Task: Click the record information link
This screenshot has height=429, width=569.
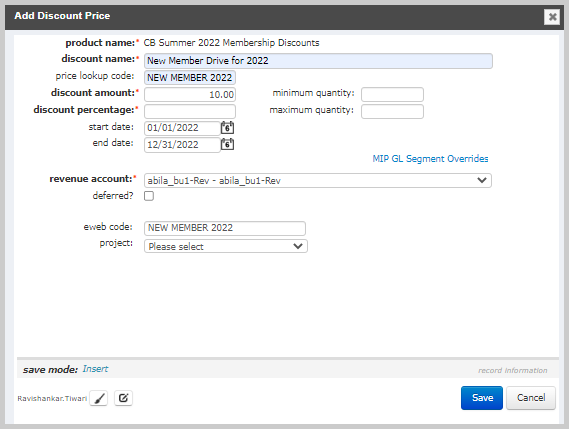Action: tap(512, 370)
